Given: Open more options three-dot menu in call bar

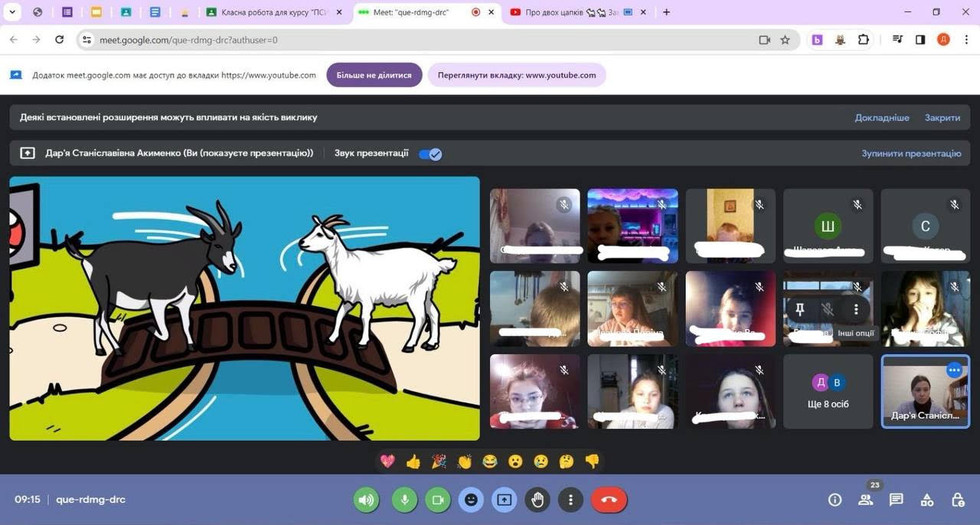Looking at the screenshot, I should (570, 500).
